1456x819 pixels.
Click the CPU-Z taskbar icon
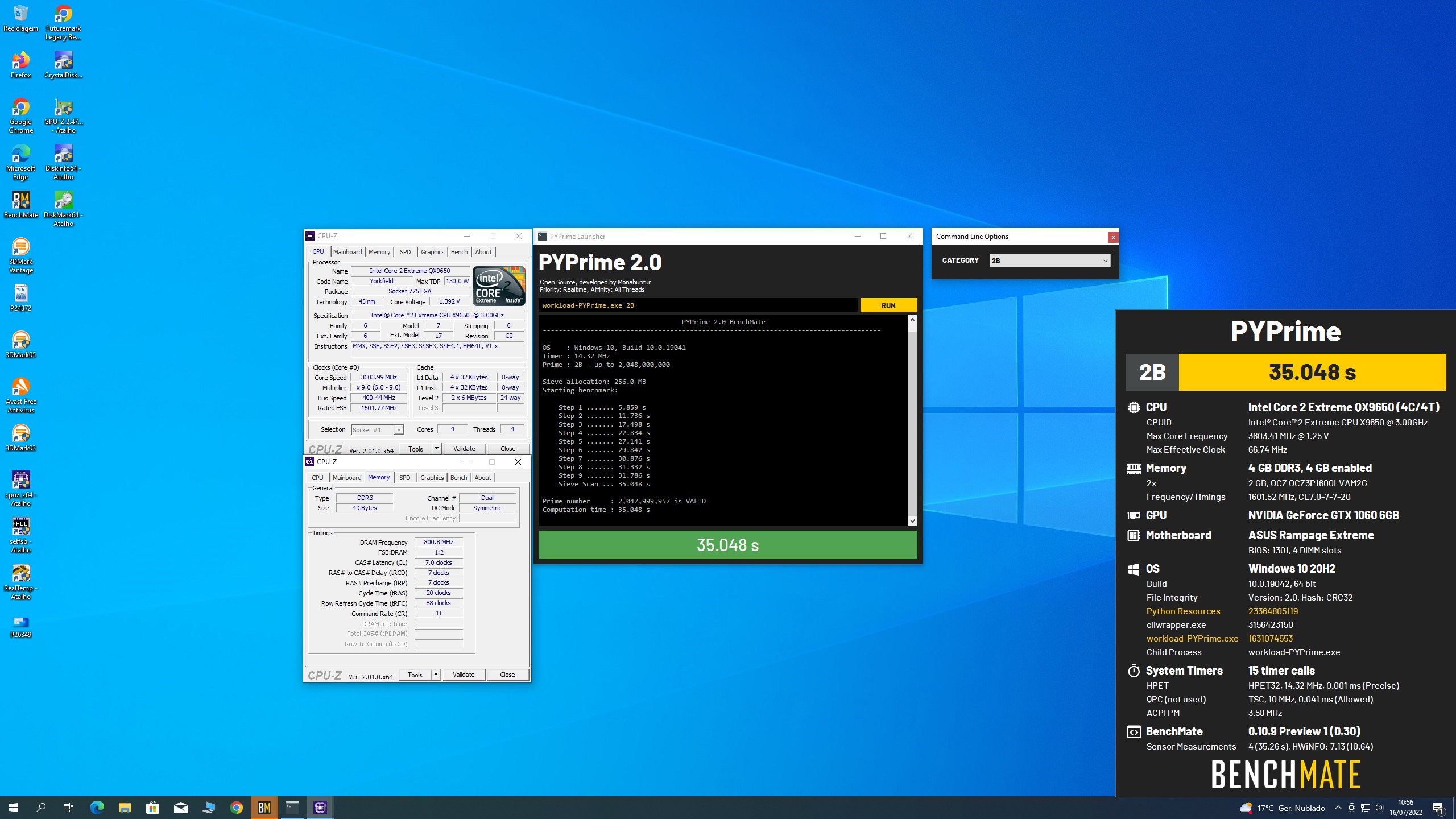pos(320,808)
